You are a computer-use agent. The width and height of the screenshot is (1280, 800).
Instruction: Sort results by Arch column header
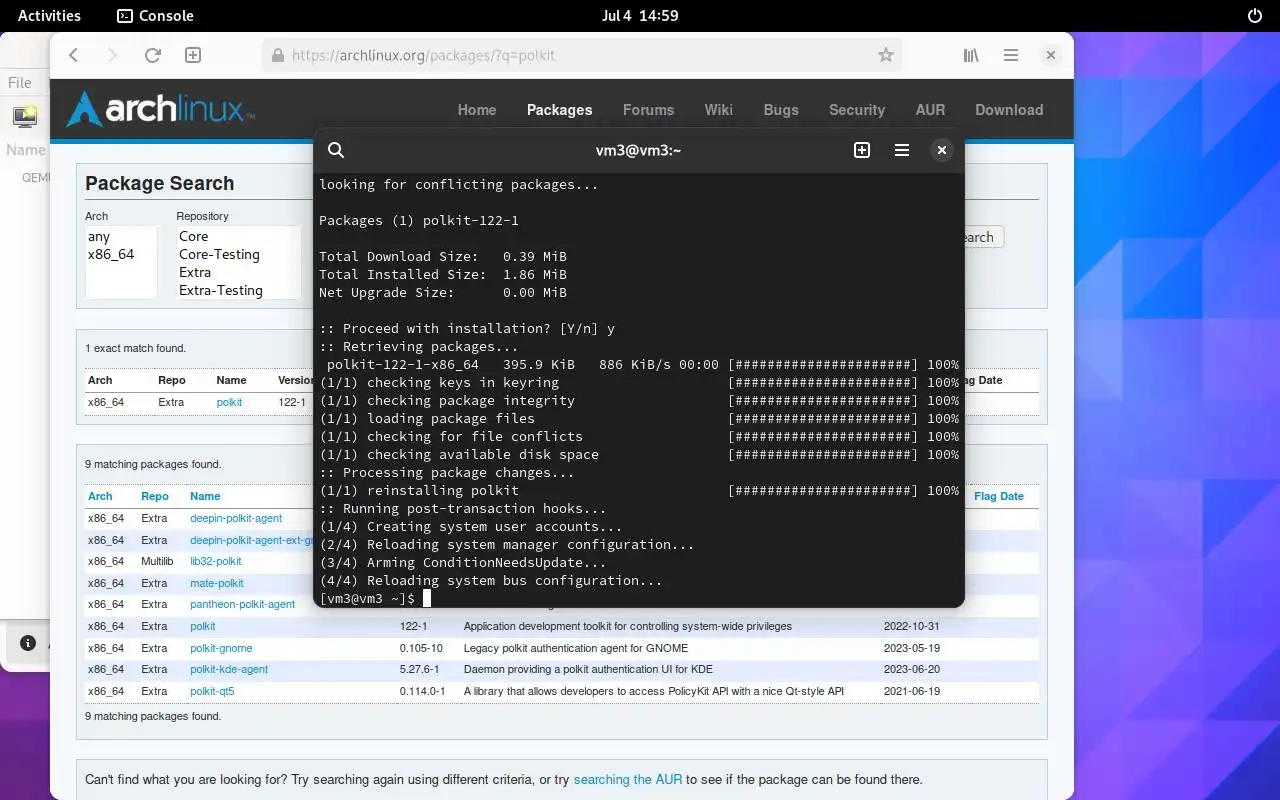click(100, 496)
